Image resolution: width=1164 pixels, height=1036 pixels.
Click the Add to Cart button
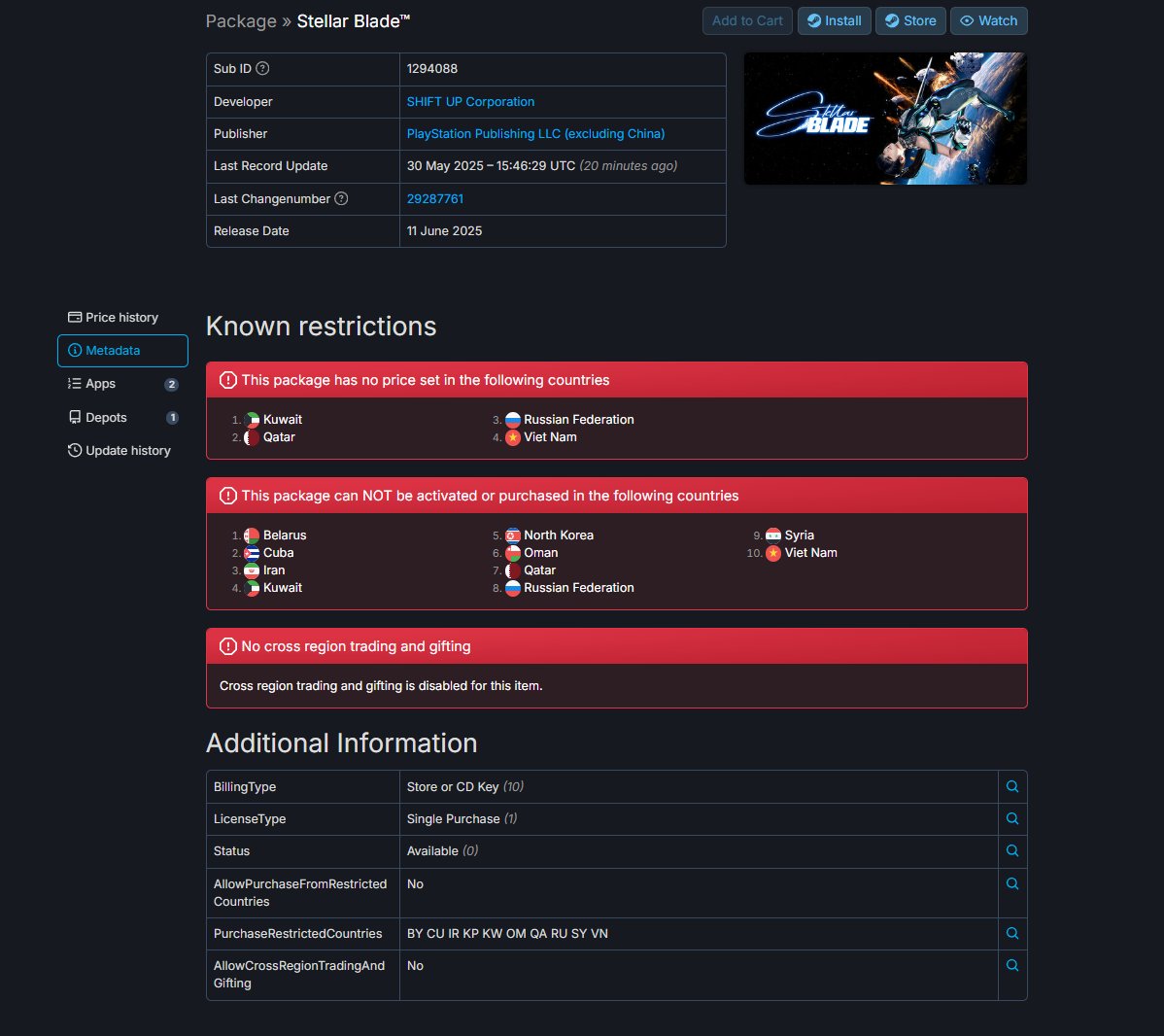[x=747, y=20]
